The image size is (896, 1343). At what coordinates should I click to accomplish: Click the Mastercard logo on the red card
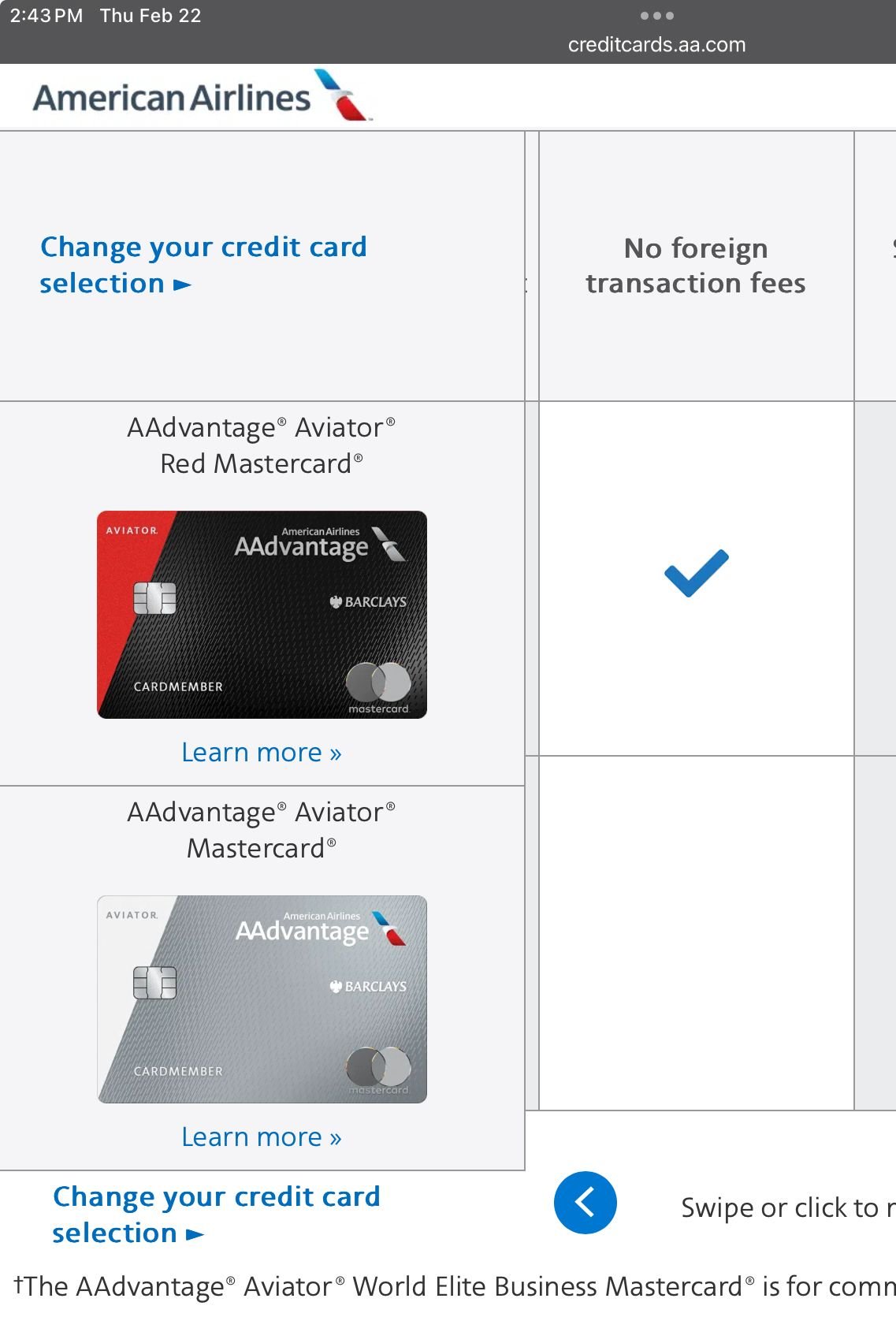pyautogui.click(x=378, y=684)
